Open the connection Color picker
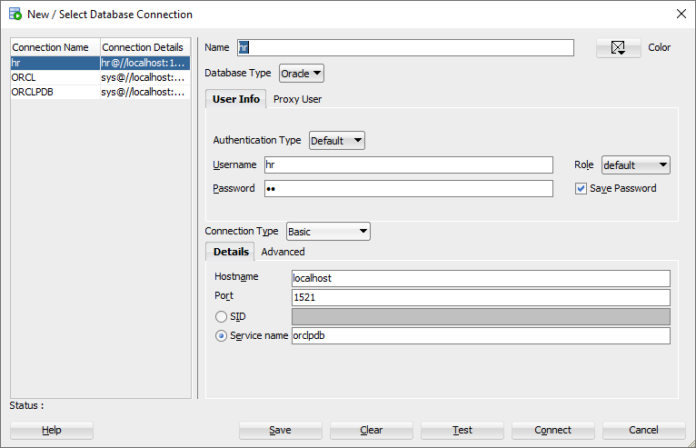Image resolution: width=696 pixels, height=448 pixels. pyautogui.click(x=618, y=48)
